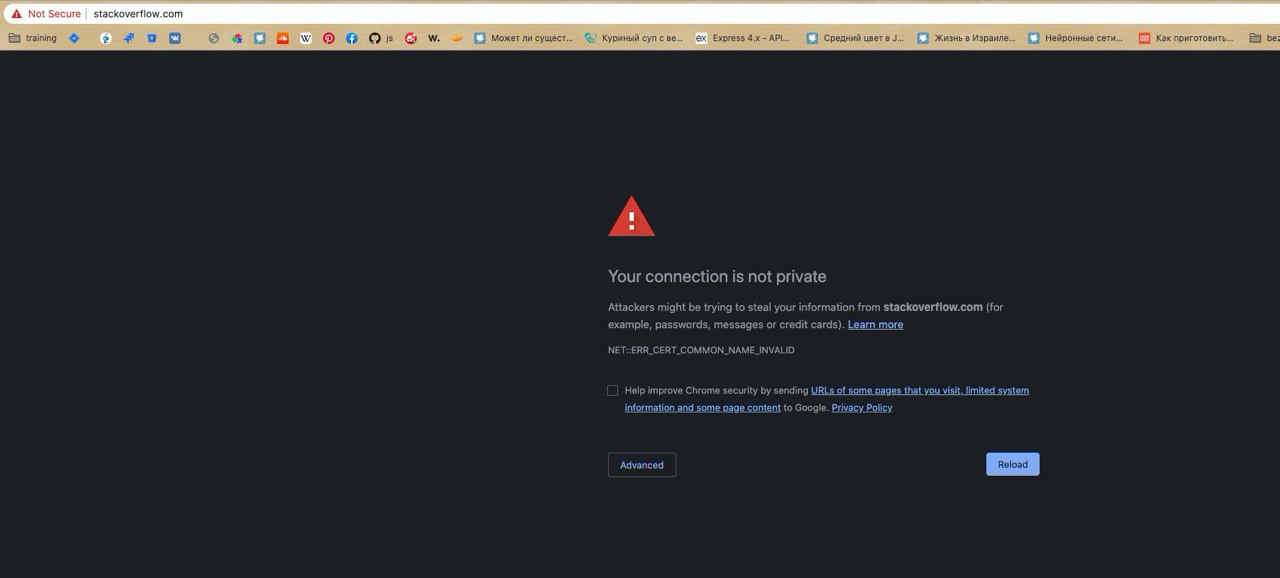Open the Jira blue diamond bookmark

[74, 38]
